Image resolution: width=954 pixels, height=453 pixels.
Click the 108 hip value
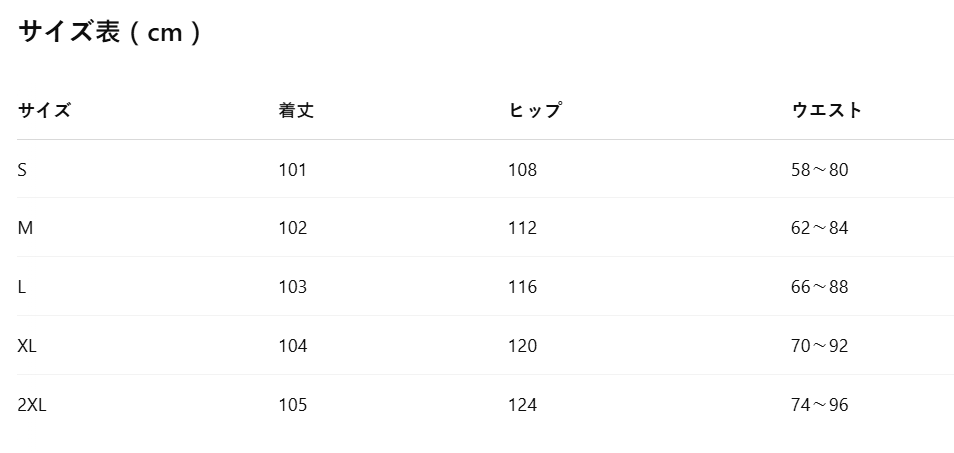click(x=523, y=170)
